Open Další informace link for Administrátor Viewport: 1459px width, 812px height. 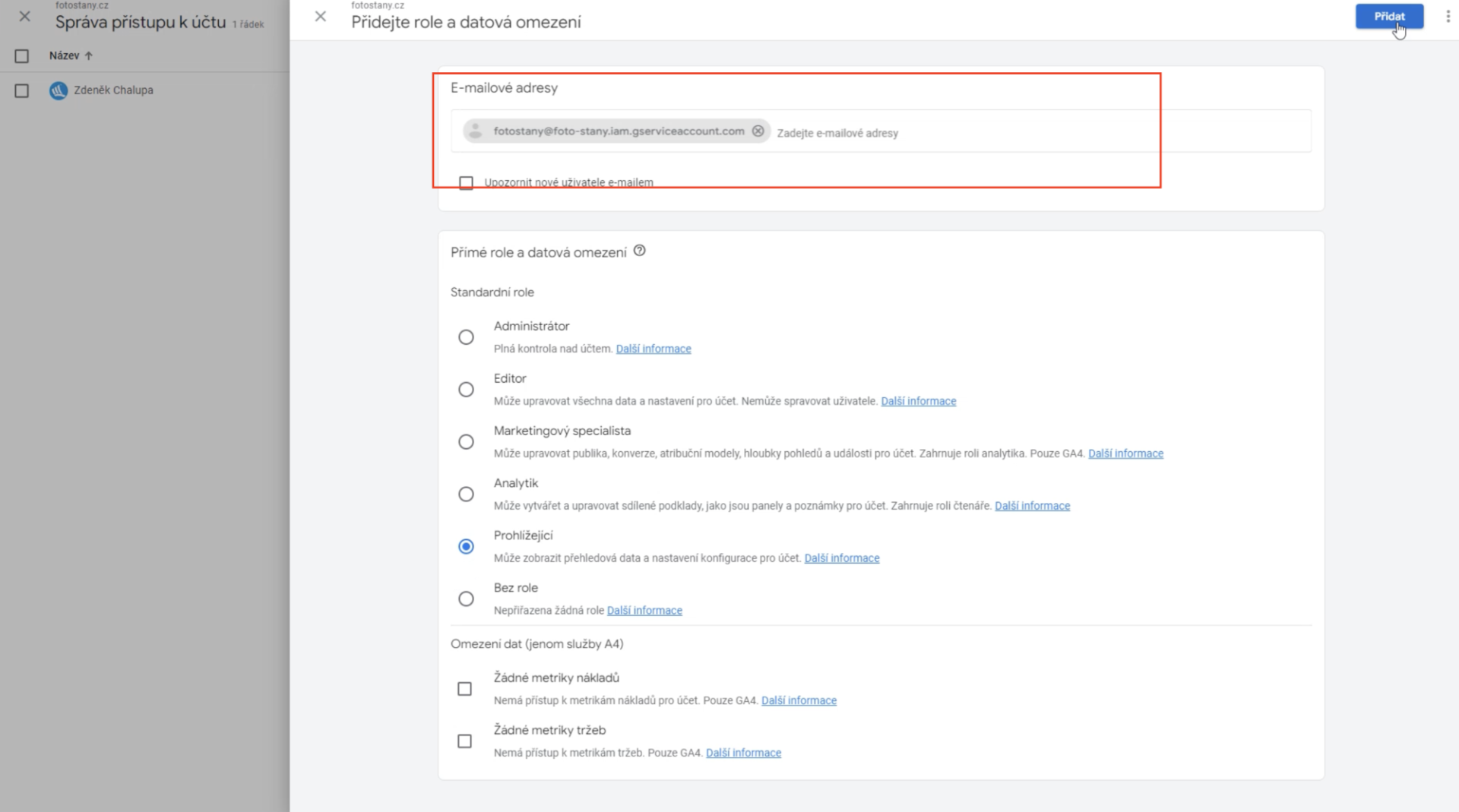[x=654, y=349]
